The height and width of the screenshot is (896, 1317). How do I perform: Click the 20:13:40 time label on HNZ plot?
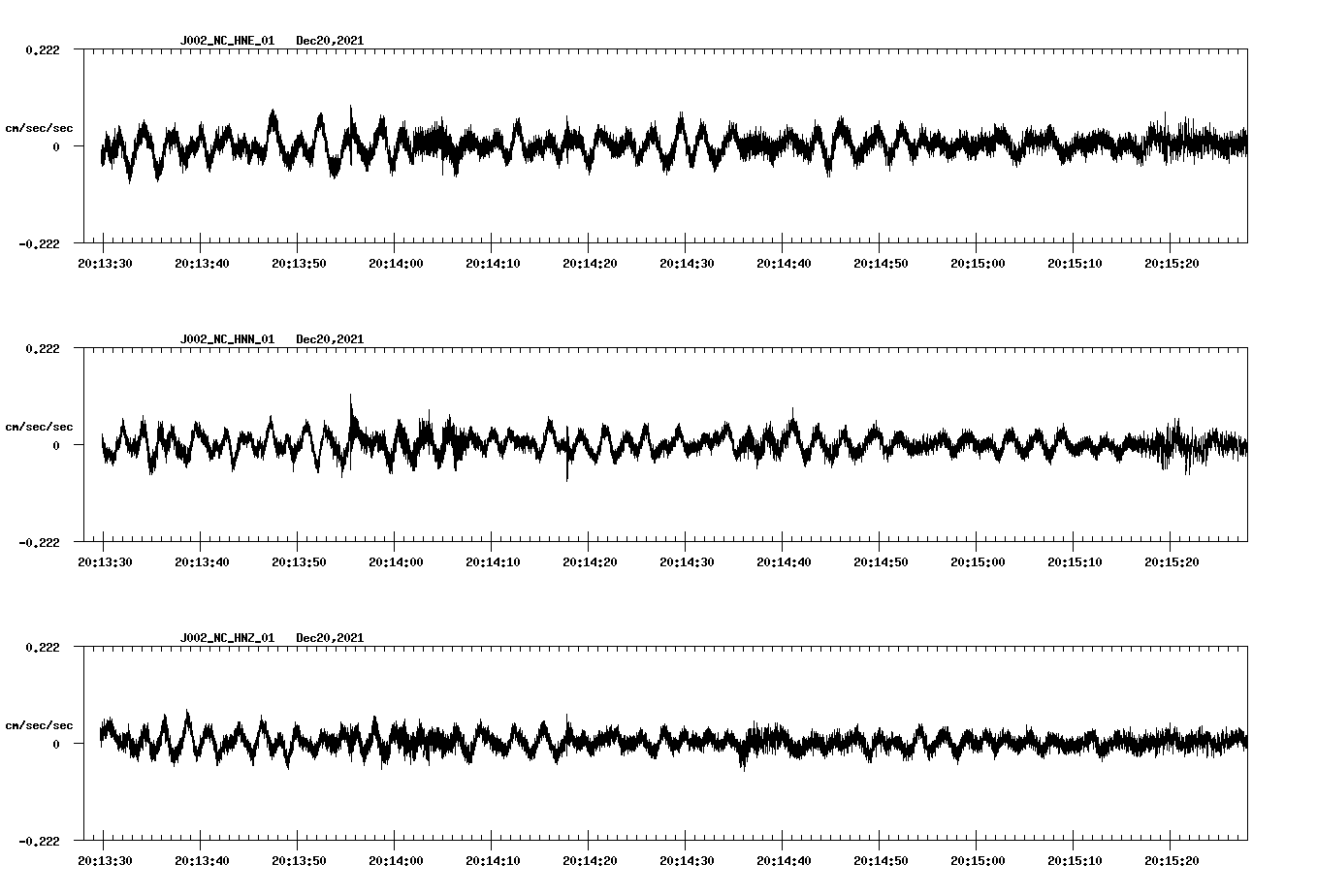(202, 861)
